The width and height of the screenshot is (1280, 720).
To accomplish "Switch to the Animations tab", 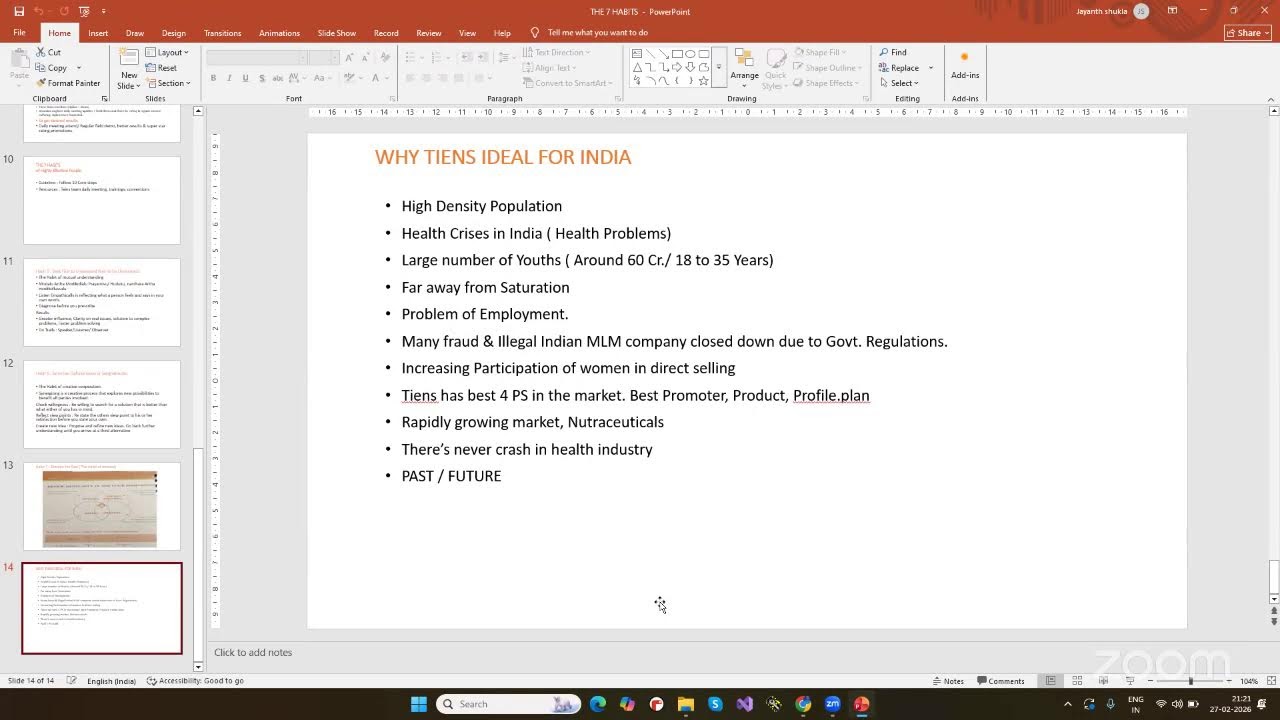I will tap(279, 33).
